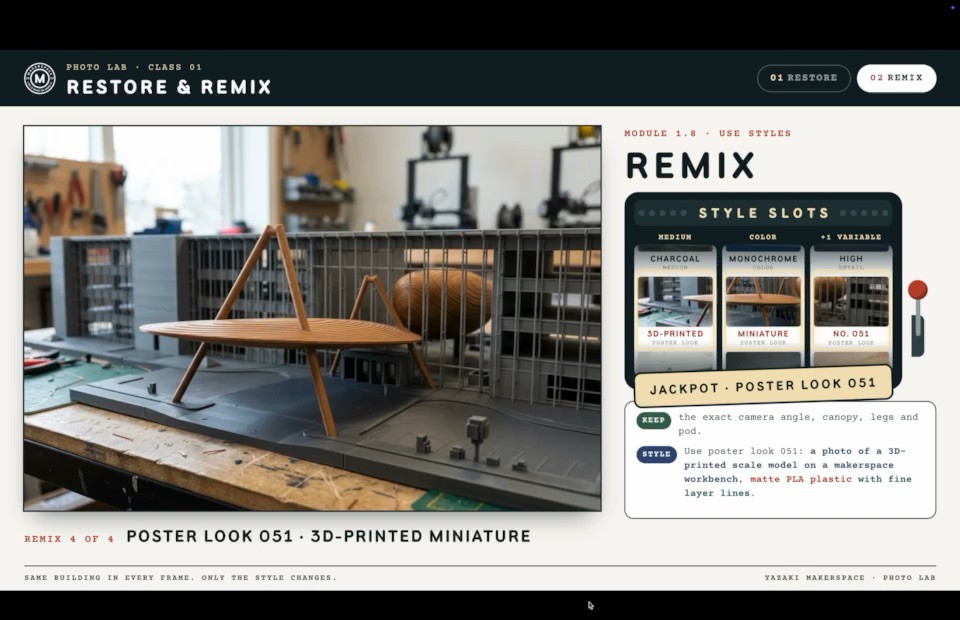The width and height of the screenshot is (960, 620).
Task: Click the Remix 4 of 4 counter
Action: point(69,539)
